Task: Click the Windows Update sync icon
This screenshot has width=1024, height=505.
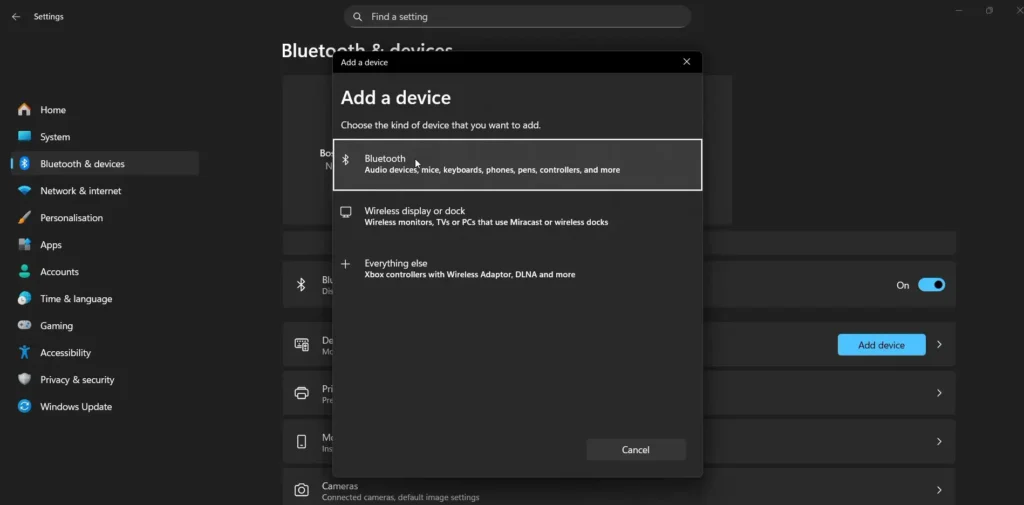Action: [x=24, y=406]
